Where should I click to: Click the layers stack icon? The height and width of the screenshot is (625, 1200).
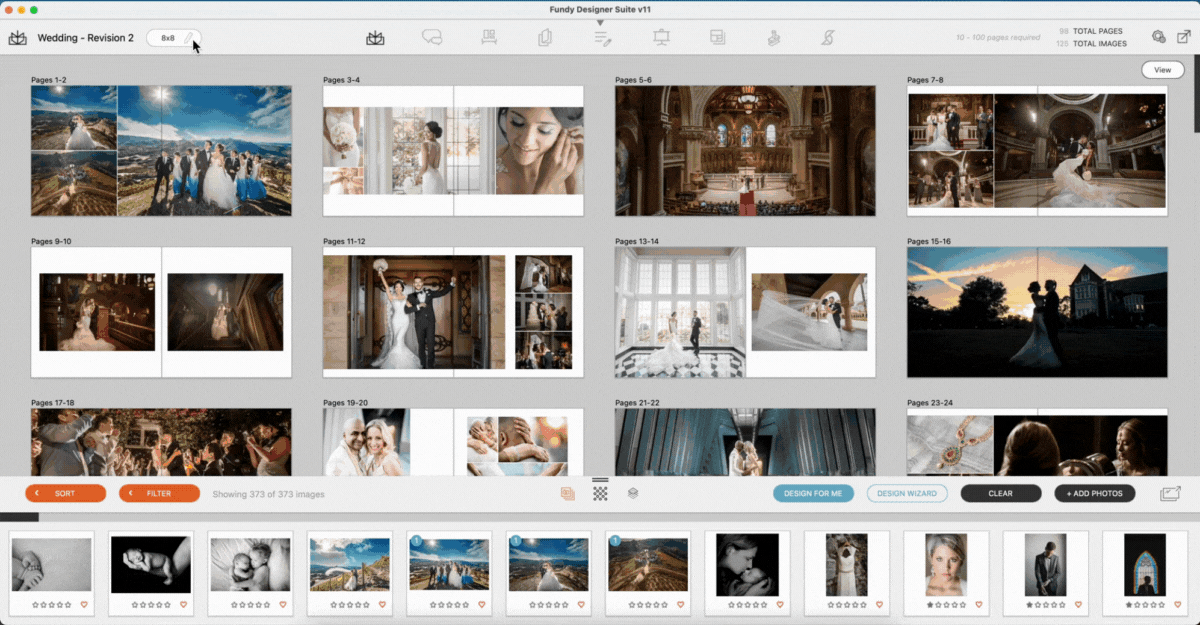[633, 493]
